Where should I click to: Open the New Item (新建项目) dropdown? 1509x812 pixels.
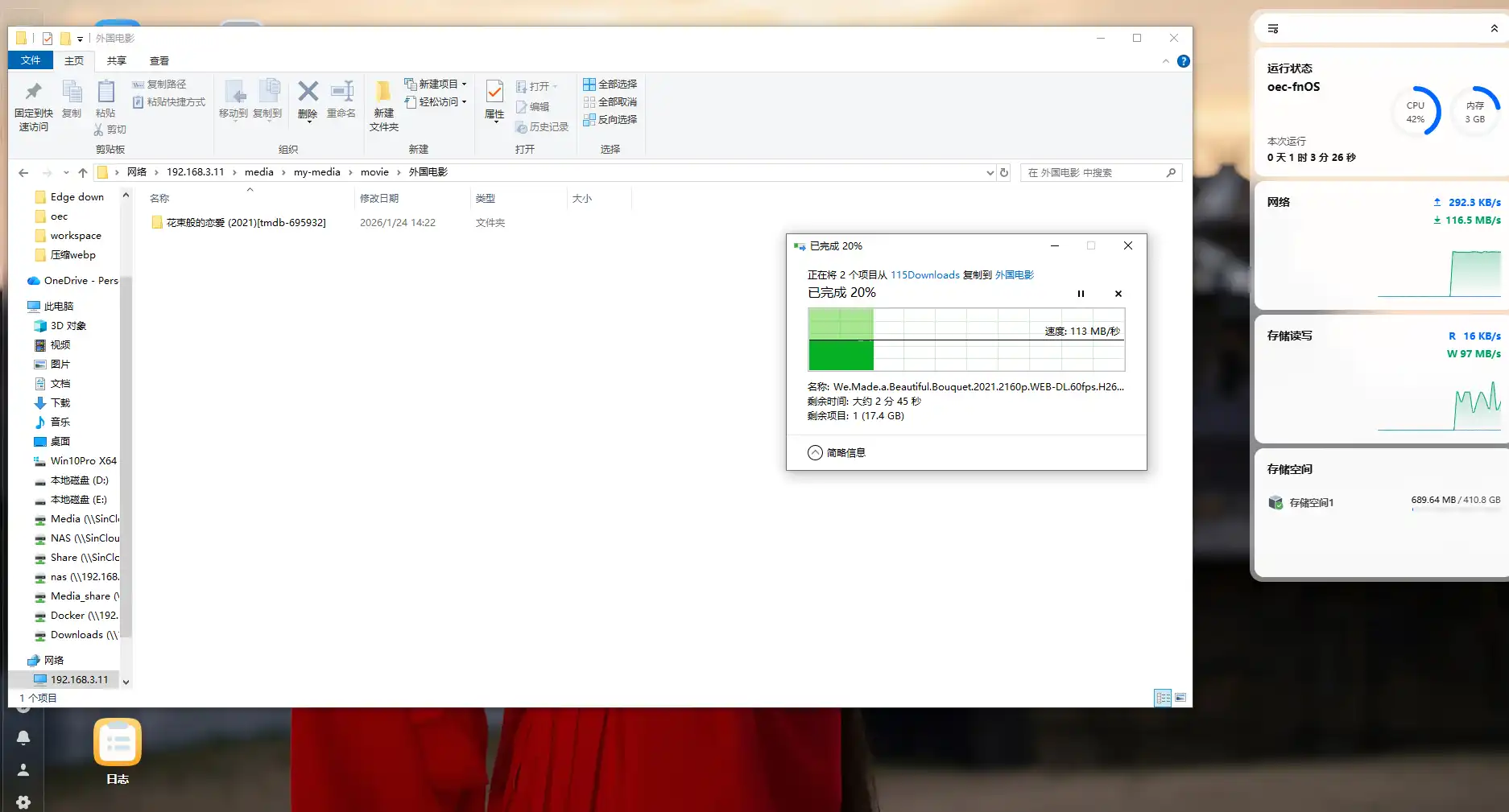coord(436,84)
